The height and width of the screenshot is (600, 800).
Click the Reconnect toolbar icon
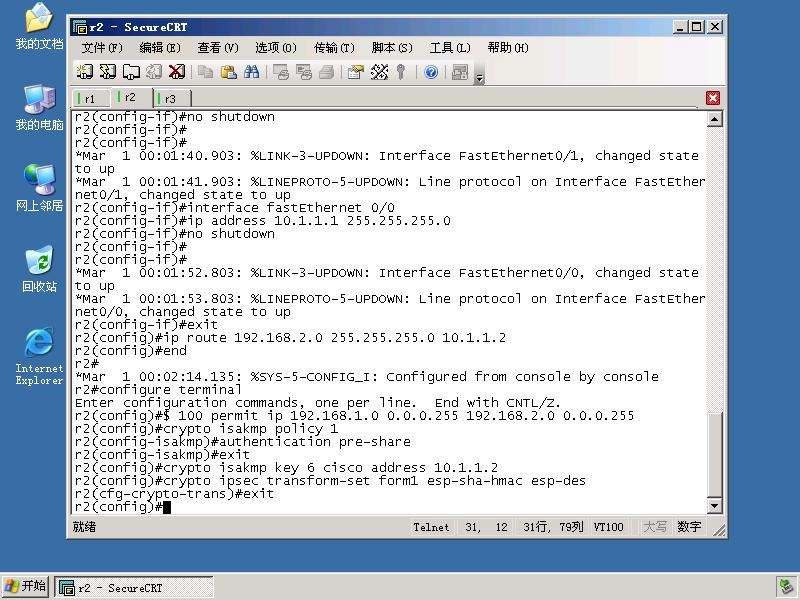154,72
